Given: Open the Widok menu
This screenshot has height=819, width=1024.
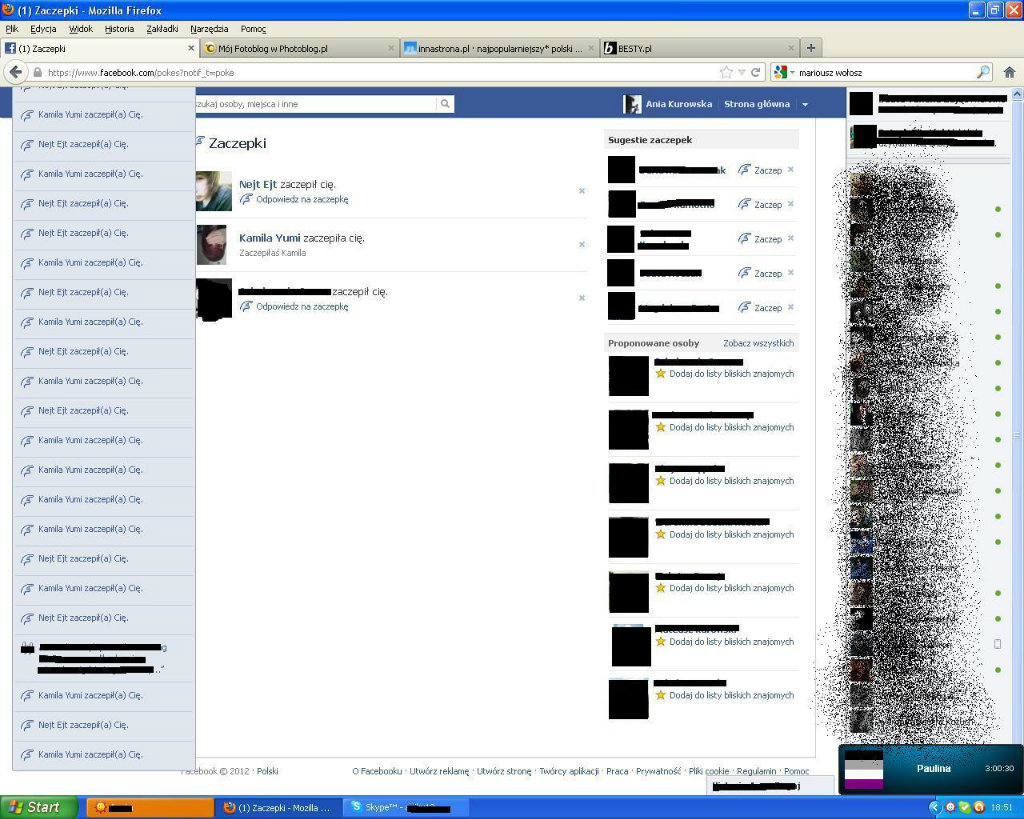Looking at the screenshot, I should (x=81, y=29).
